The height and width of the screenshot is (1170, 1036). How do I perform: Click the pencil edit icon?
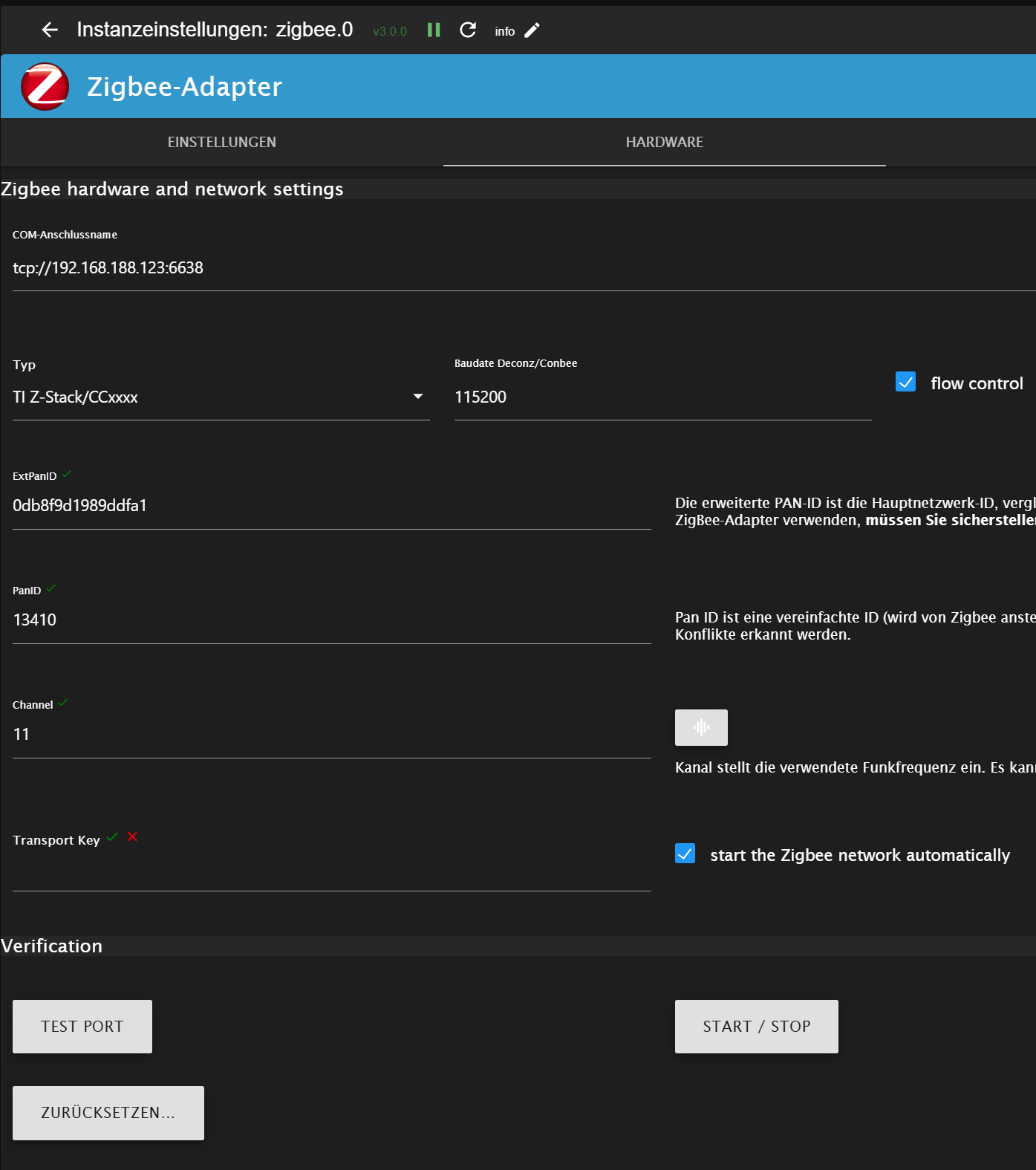[x=532, y=30]
